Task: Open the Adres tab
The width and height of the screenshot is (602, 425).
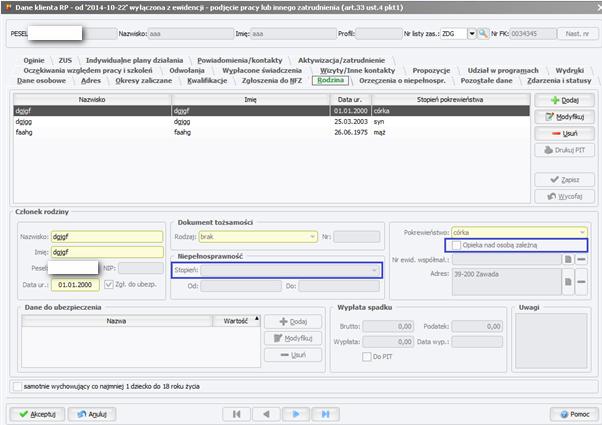Action: [91, 81]
